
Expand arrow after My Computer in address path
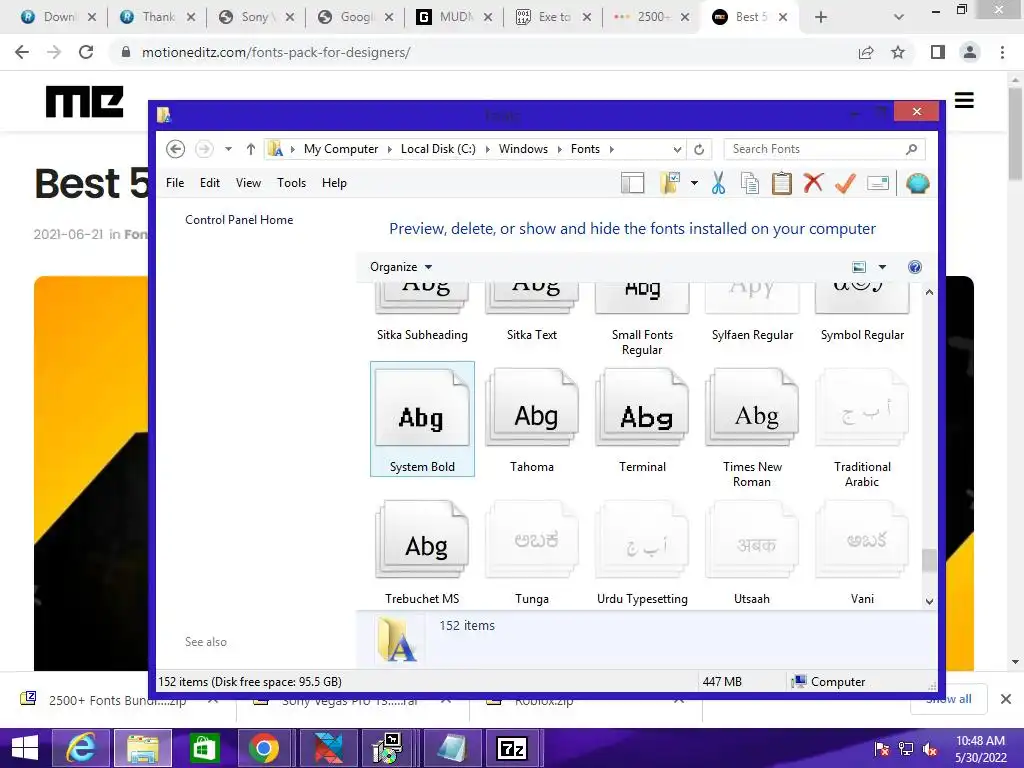click(390, 149)
